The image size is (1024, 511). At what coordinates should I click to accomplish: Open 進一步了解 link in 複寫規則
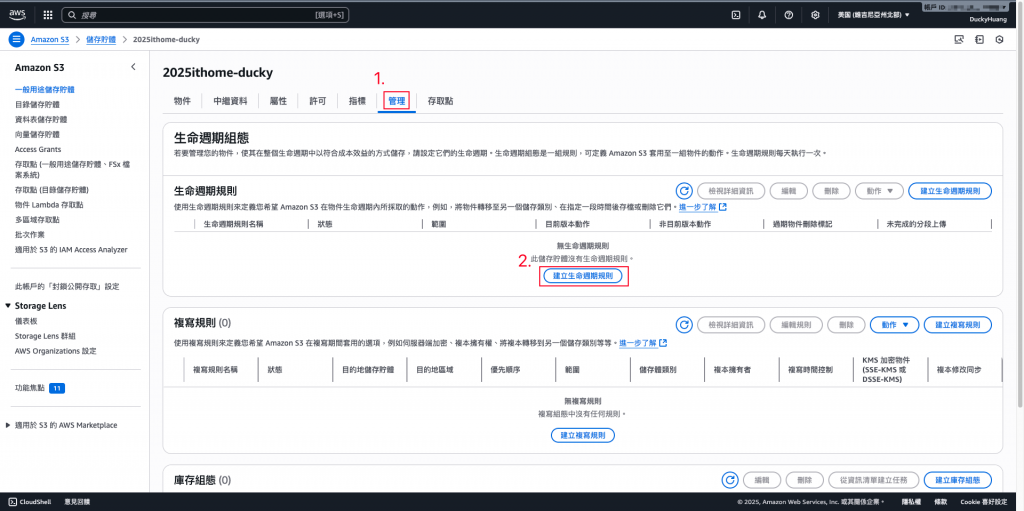(643, 342)
